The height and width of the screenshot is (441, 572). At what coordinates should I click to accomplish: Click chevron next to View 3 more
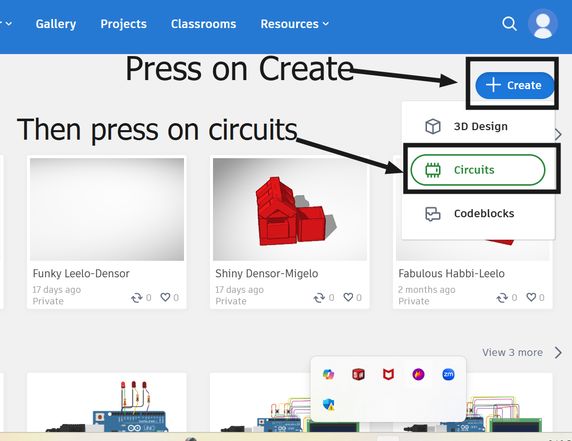pos(558,353)
